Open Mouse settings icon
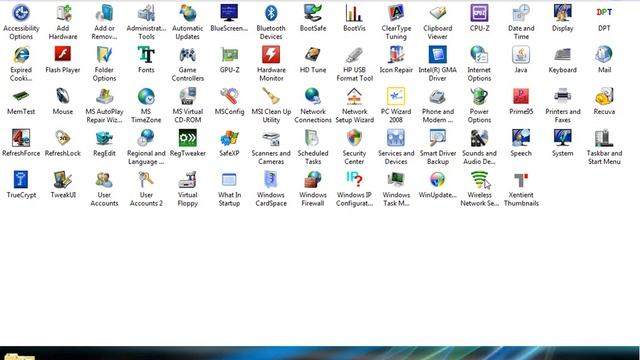 63,96
